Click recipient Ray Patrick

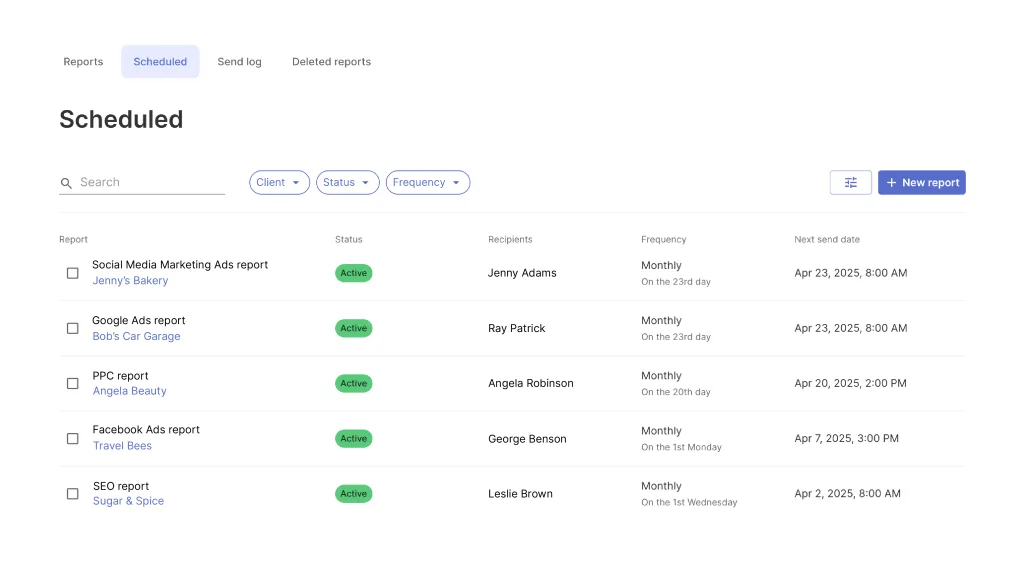tap(516, 328)
